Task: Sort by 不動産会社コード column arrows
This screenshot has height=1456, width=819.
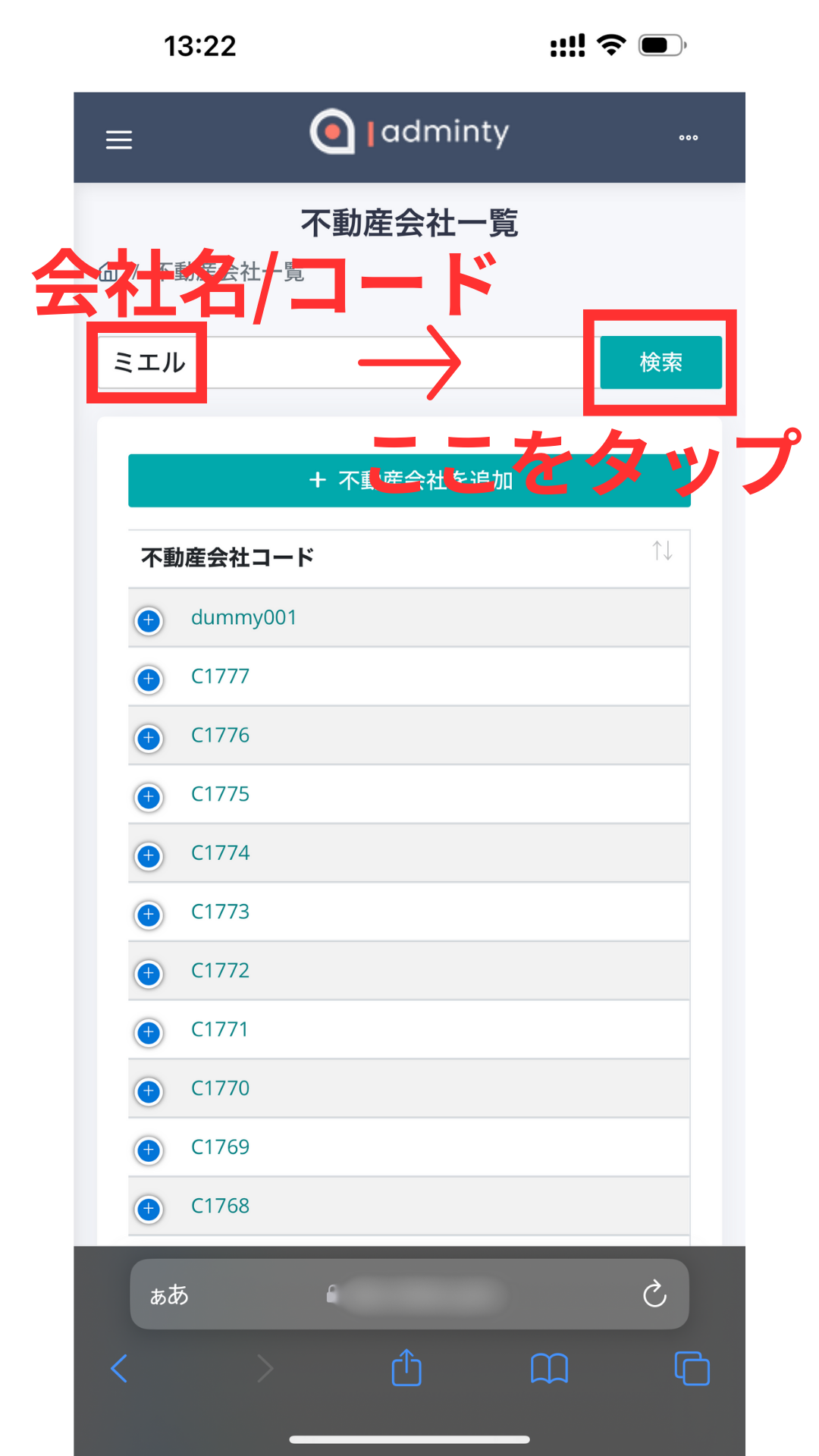Action: click(662, 551)
